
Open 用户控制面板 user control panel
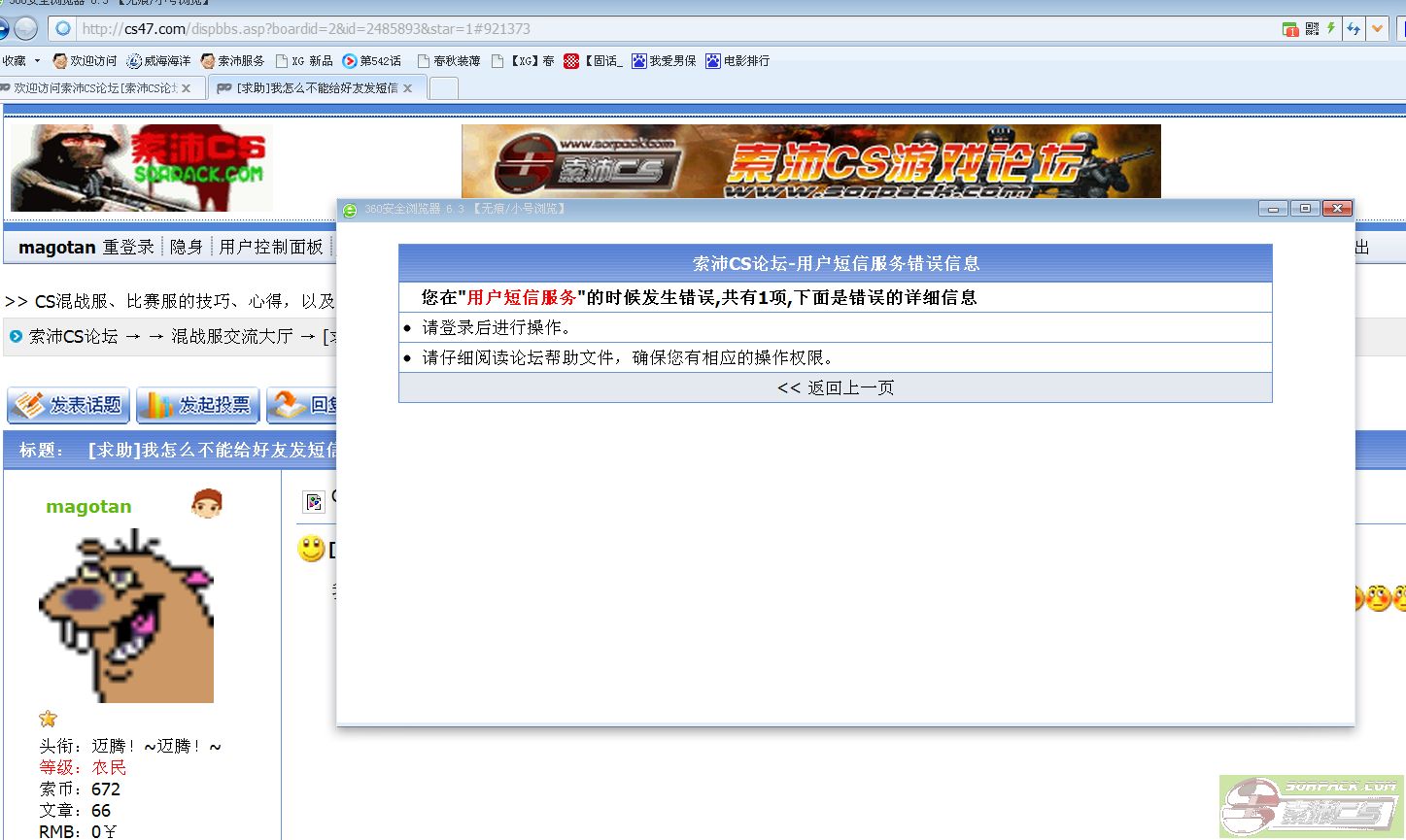pyautogui.click(x=270, y=247)
